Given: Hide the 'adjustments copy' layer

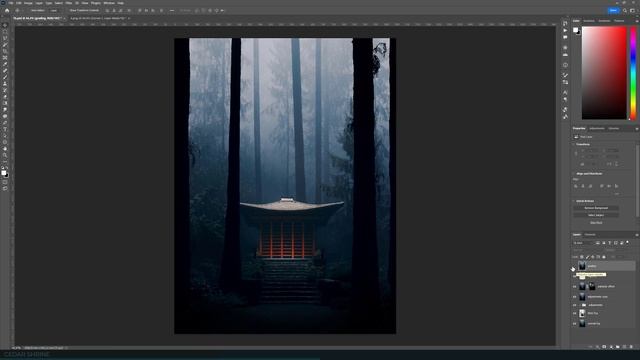Looking at the screenshot, I should (x=574, y=297).
